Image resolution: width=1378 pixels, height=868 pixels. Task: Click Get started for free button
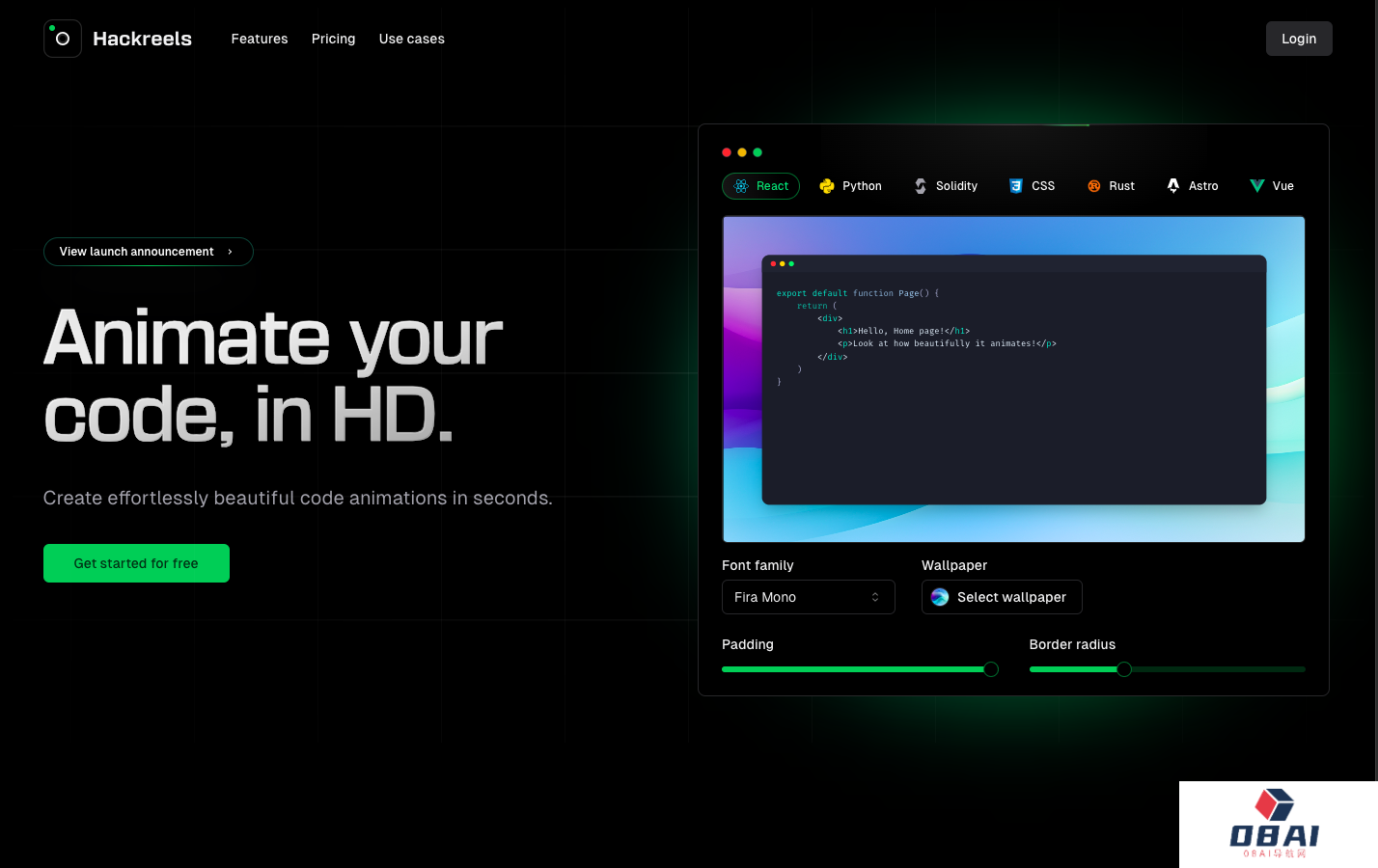point(136,563)
